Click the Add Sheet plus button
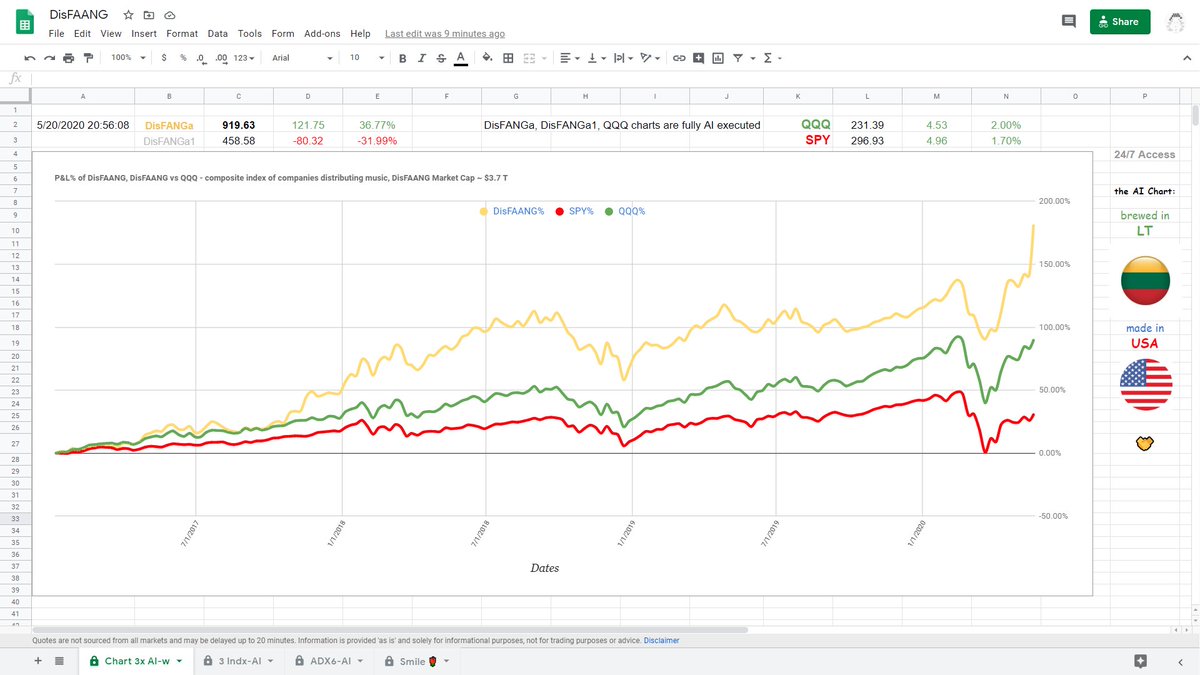Image resolution: width=1200 pixels, height=675 pixels. (x=38, y=661)
